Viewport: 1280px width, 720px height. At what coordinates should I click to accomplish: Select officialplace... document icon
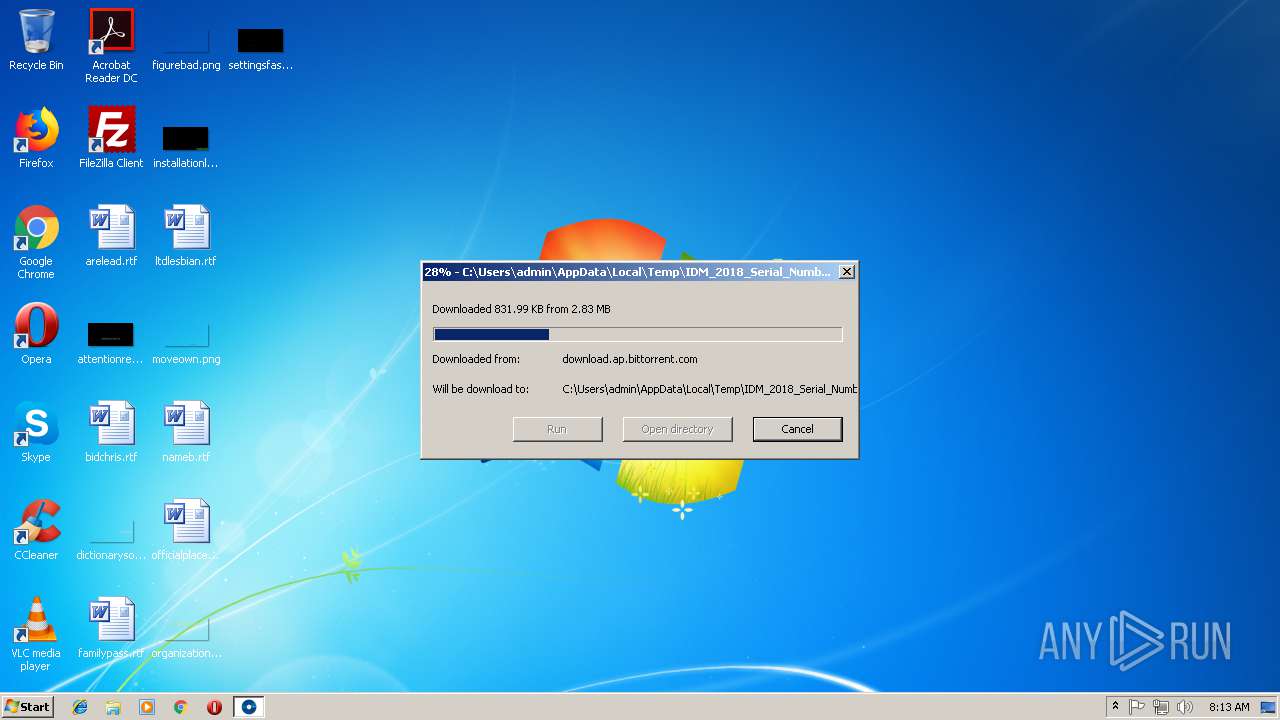point(186,530)
